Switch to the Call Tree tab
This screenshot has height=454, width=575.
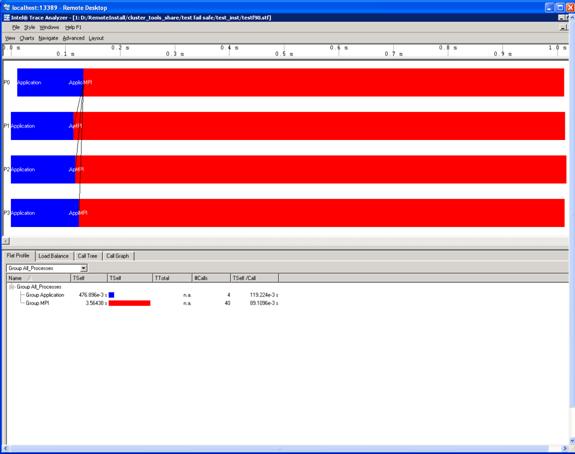tap(87, 256)
